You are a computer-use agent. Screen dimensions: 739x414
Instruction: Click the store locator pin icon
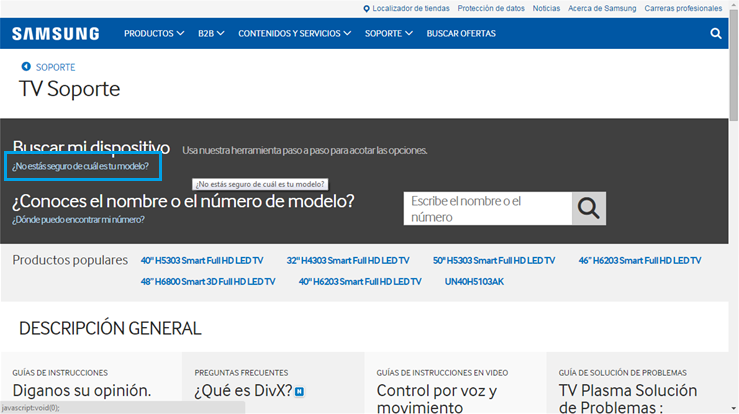(x=366, y=8)
